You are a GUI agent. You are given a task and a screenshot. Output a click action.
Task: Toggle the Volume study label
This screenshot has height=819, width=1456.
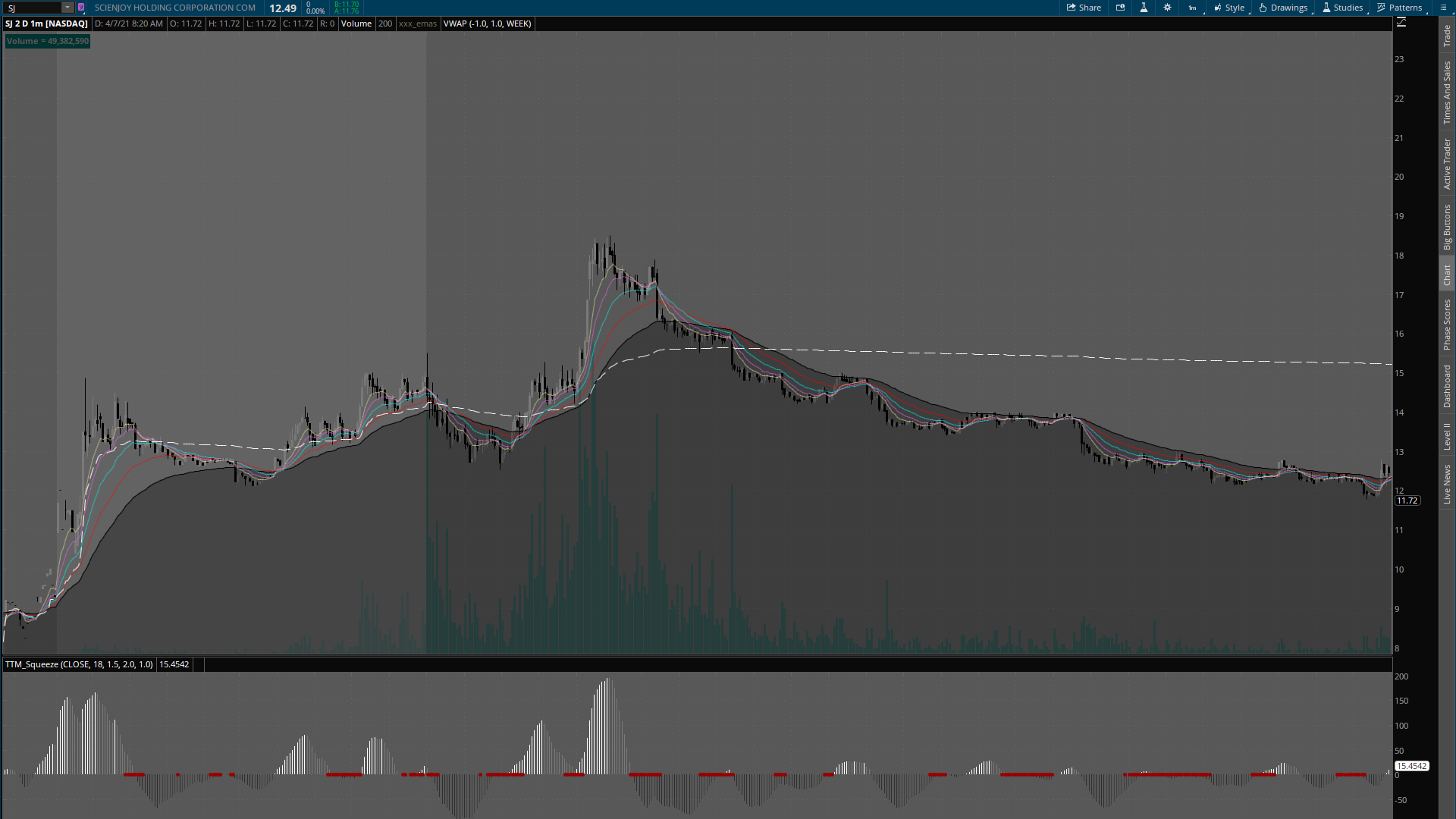(356, 24)
